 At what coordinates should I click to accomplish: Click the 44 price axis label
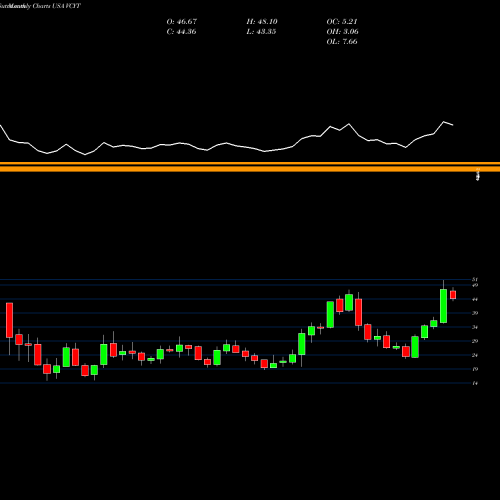pos(475,299)
